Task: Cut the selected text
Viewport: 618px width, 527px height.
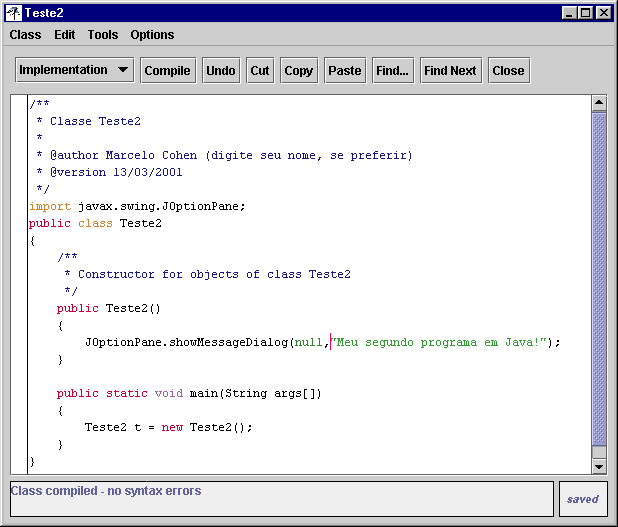Action: 260,71
